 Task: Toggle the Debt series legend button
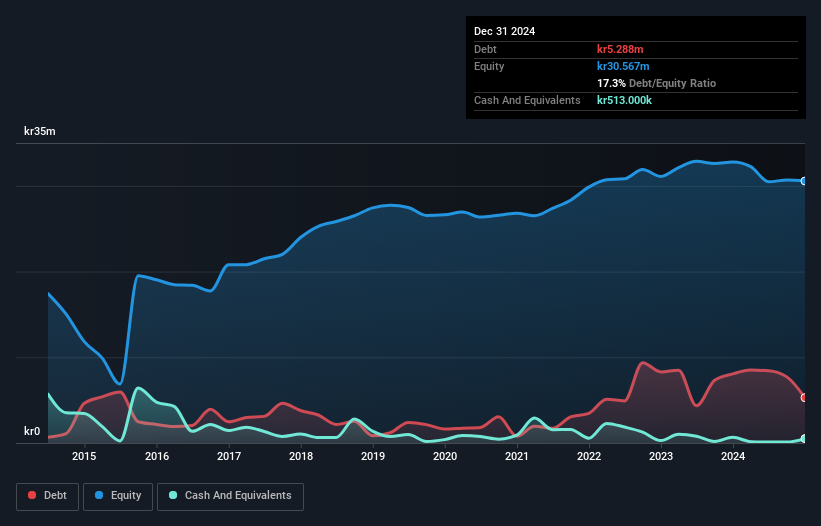[48, 496]
